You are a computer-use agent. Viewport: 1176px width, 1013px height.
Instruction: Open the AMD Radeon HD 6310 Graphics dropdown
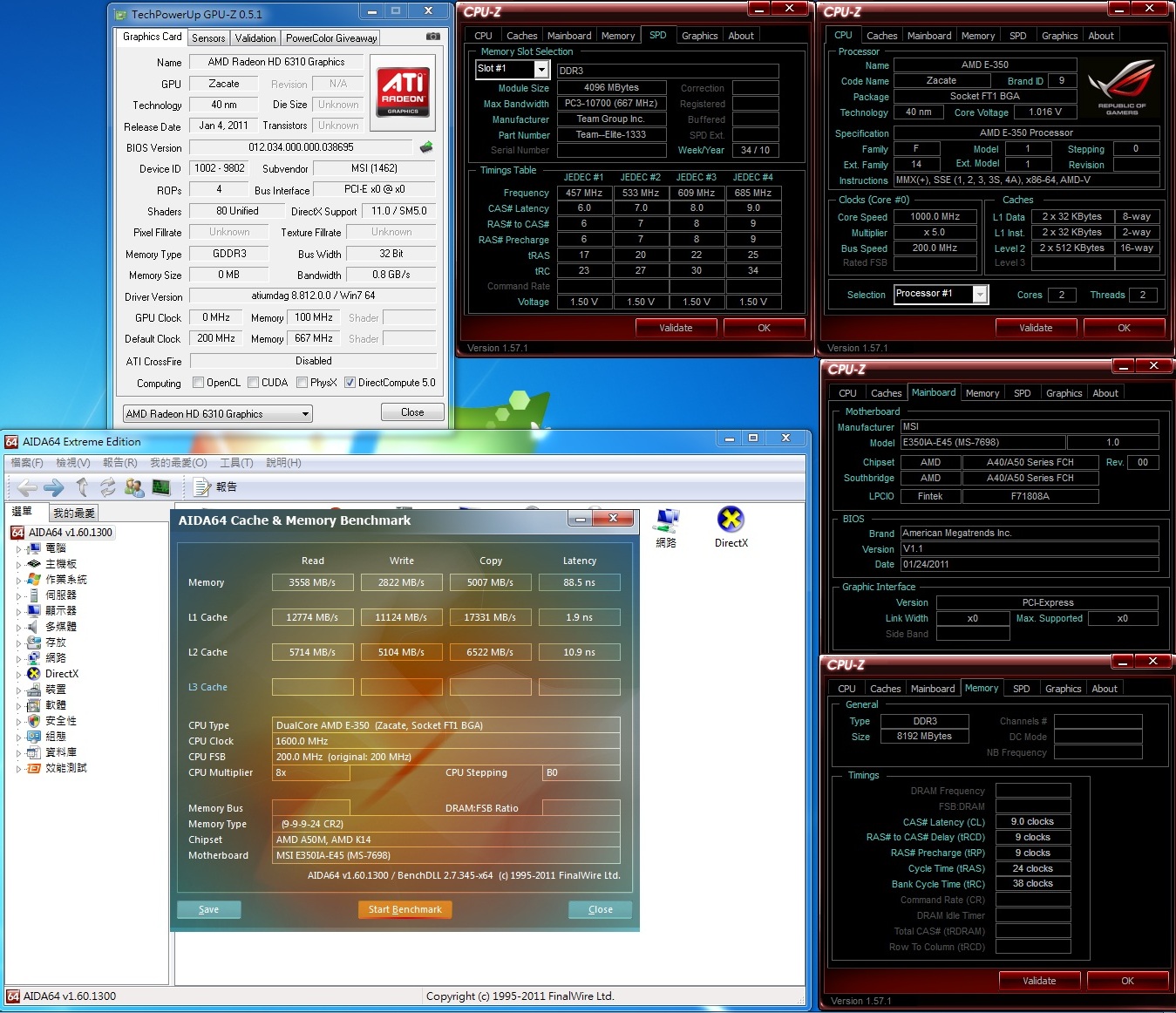pyautogui.click(x=217, y=414)
